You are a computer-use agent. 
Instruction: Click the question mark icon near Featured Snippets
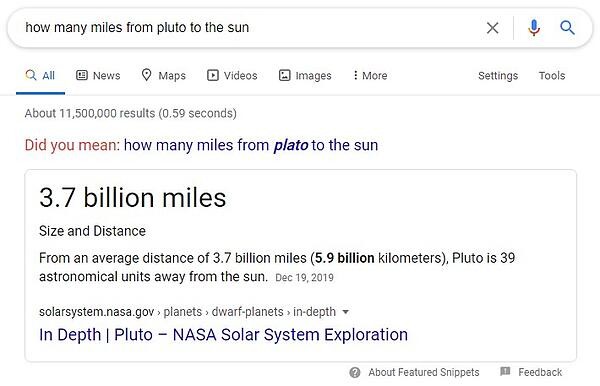(355, 372)
